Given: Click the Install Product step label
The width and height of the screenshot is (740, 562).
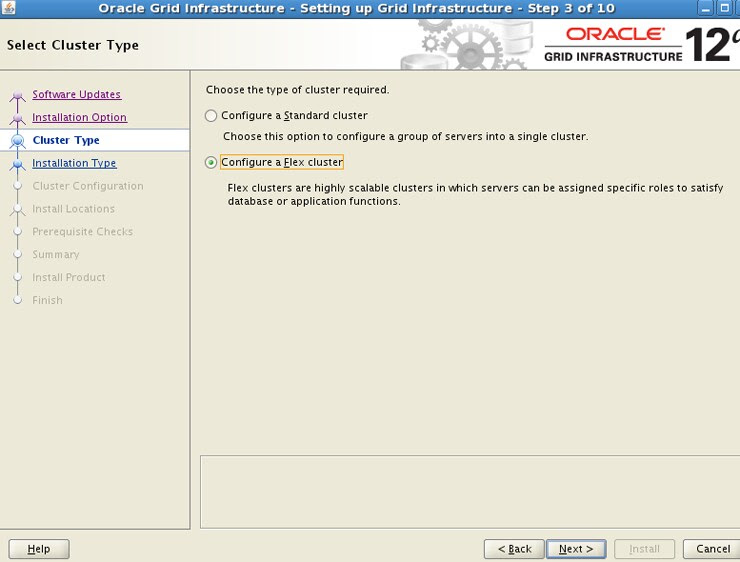Looking at the screenshot, I should click(x=69, y=277).
